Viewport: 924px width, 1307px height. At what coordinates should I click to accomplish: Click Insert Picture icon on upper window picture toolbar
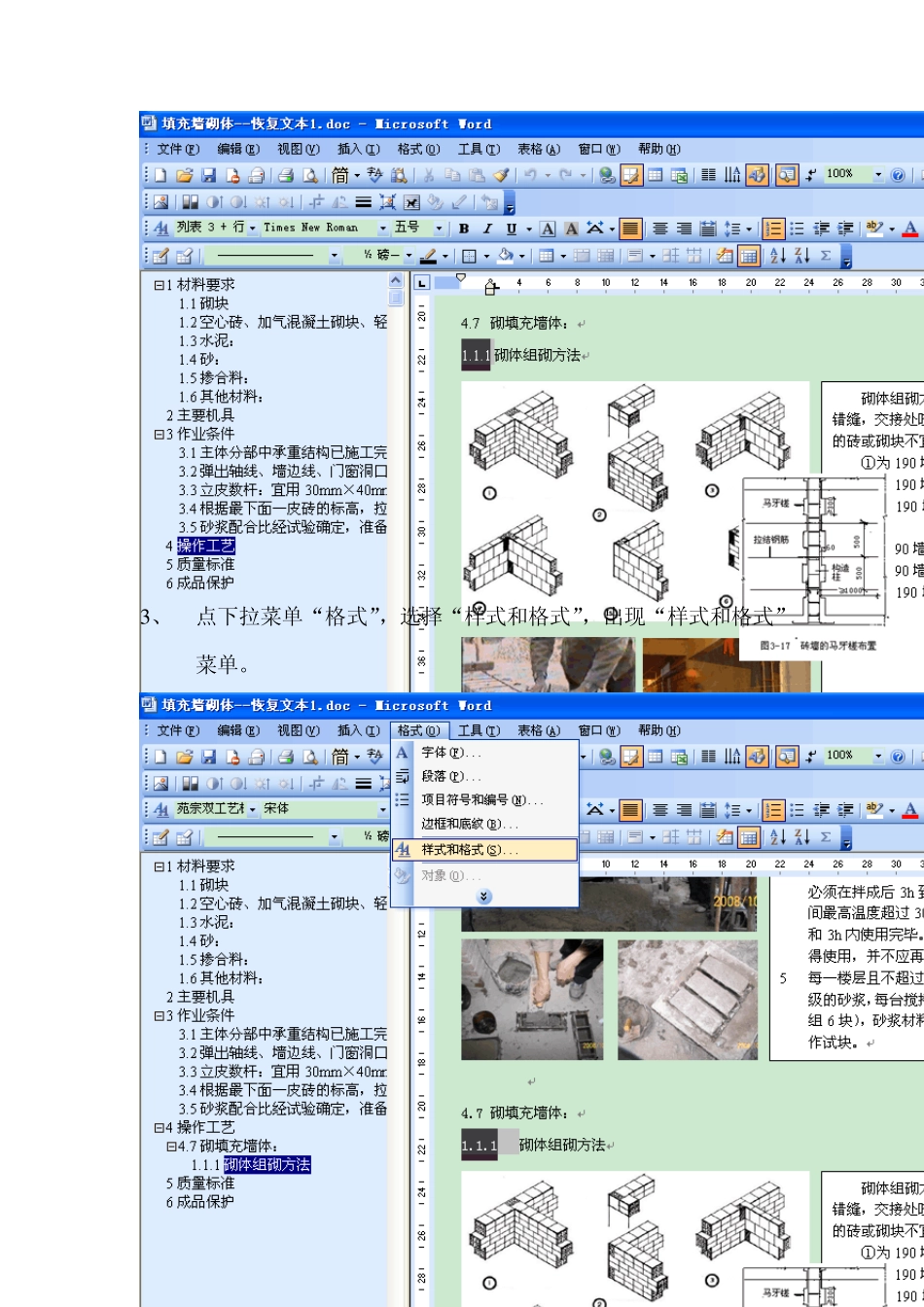pos(160,202)
